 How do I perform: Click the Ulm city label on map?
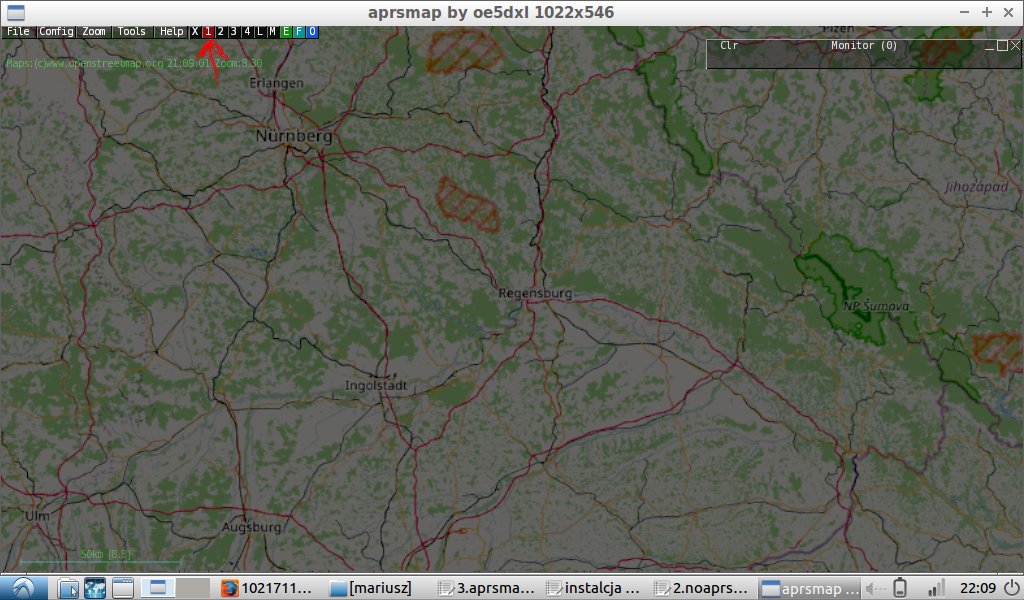tap(37, 516)
